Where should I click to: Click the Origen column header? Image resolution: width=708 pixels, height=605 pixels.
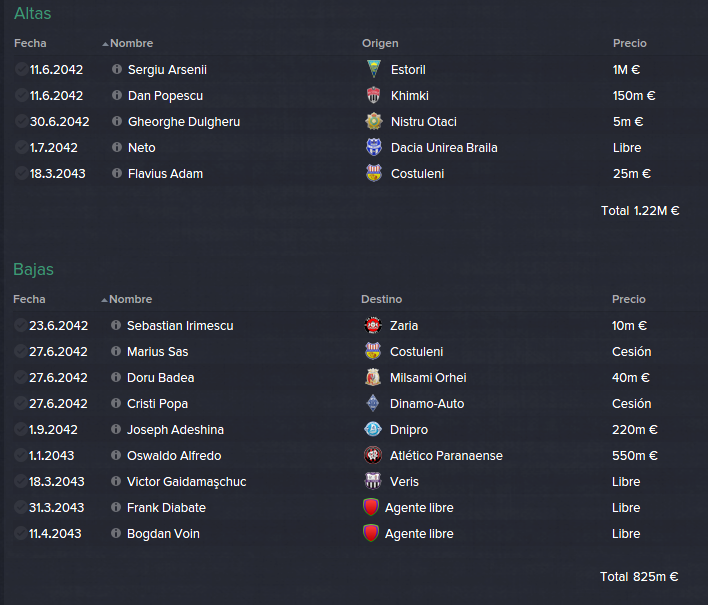(x=380, y=43)
